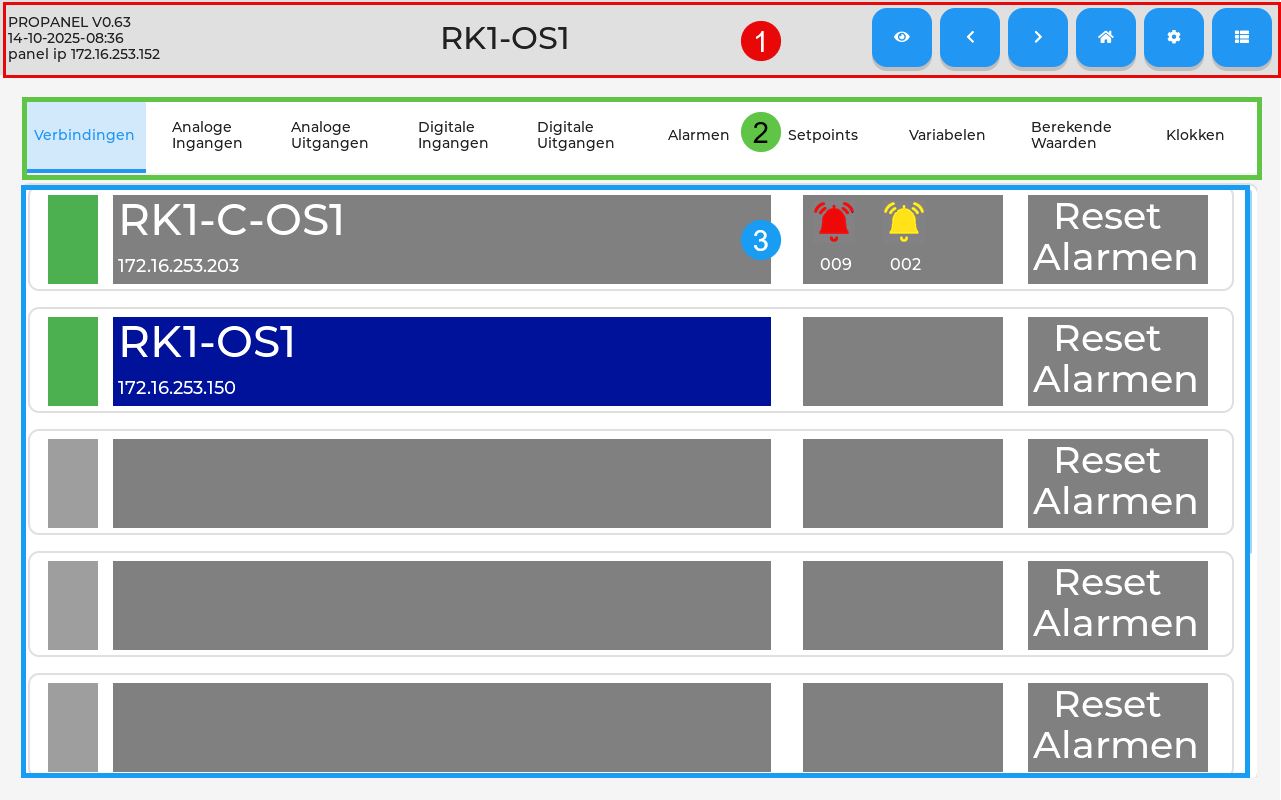The height and width of the screenshot is (800, 1281).
Task: Go to next panel with right chevron
Action: [1038, 37]
